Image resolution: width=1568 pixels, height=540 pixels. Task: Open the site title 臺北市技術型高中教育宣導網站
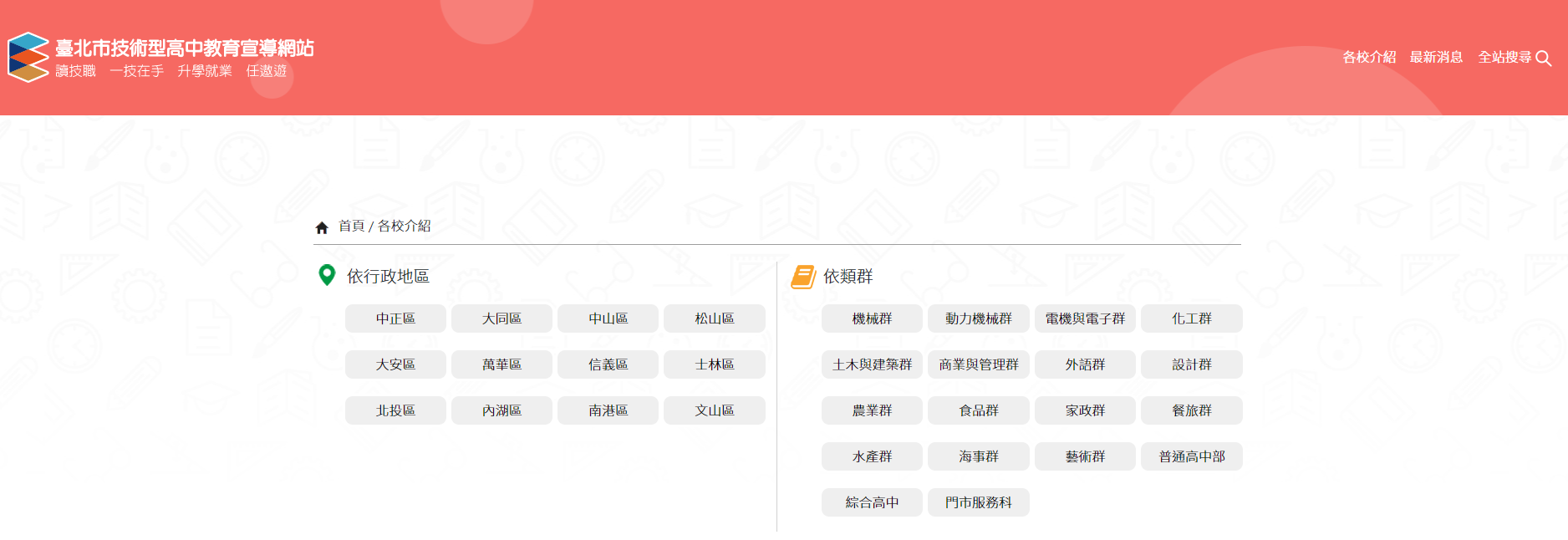coord(184,48)
